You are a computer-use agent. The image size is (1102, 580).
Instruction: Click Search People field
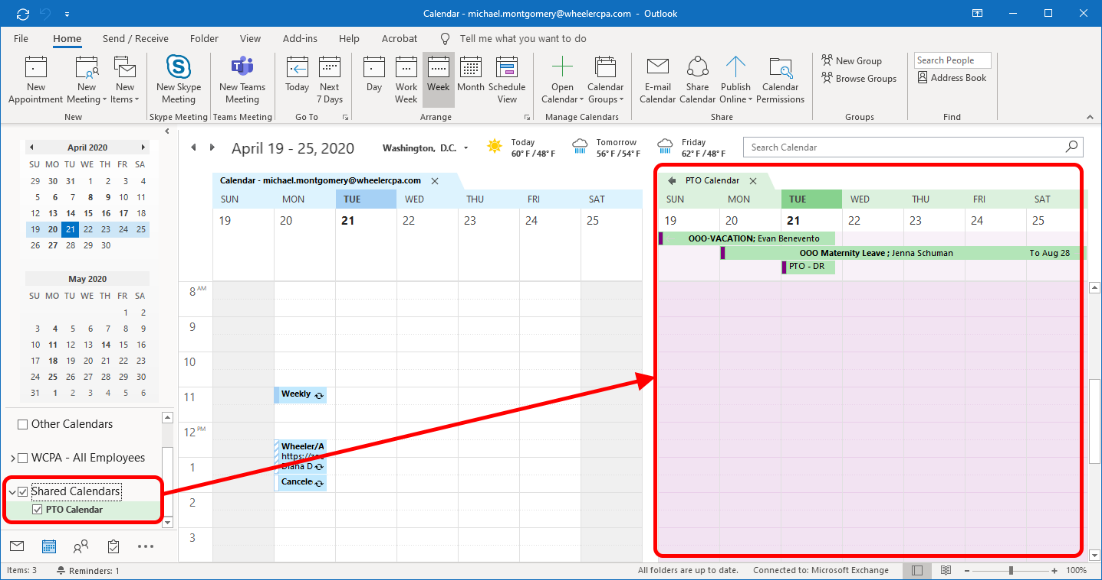(952, 60)
